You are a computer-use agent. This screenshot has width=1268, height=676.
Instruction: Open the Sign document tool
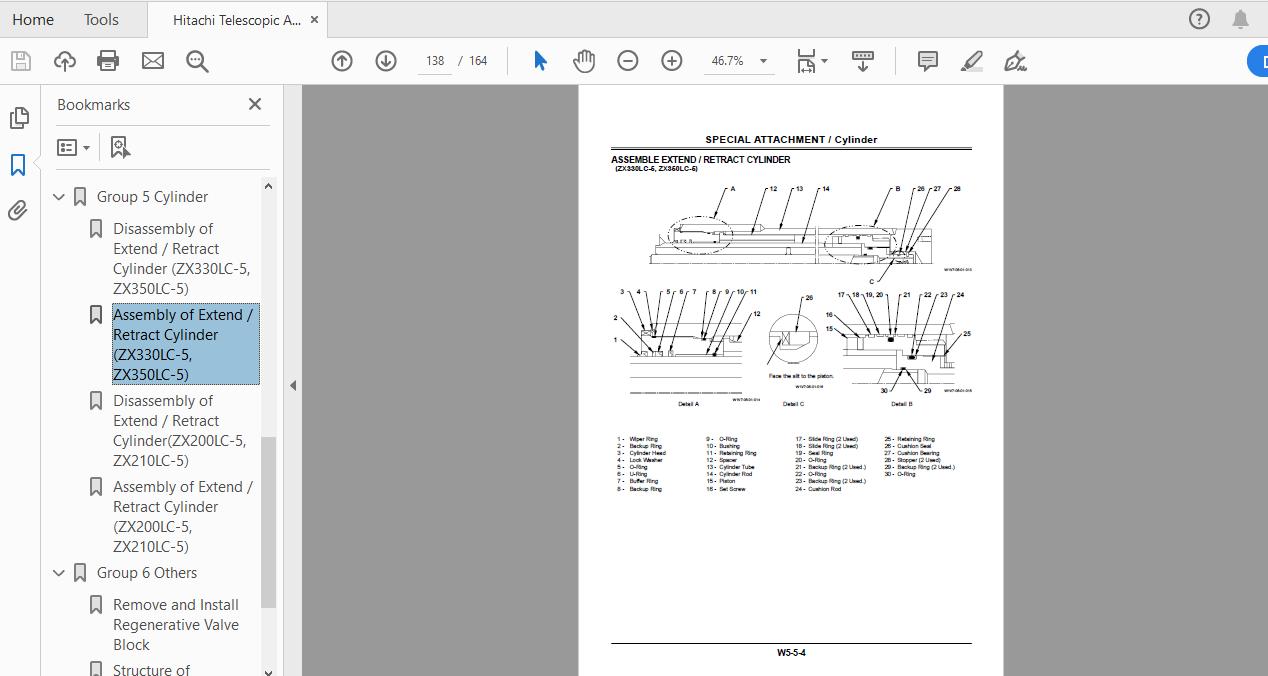click(1015, 61)
